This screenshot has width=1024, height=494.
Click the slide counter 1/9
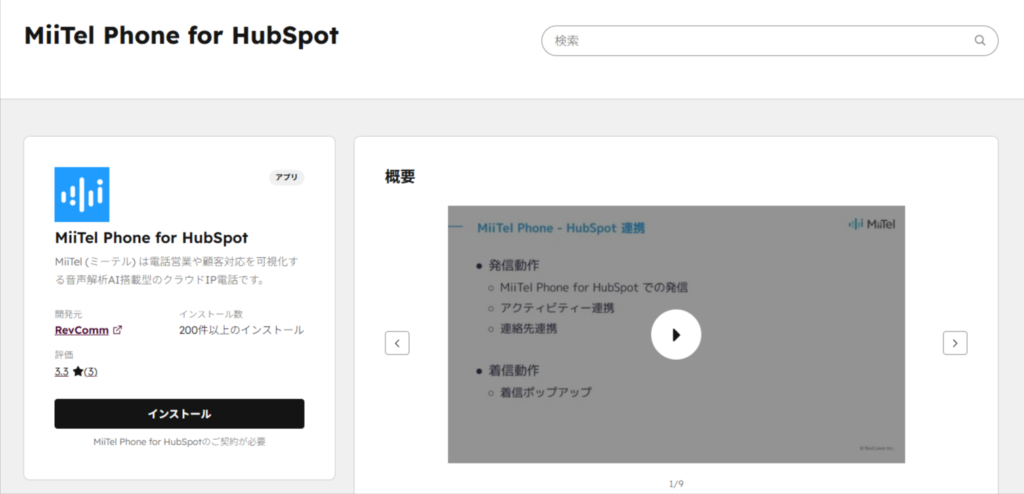coord(676,484)
